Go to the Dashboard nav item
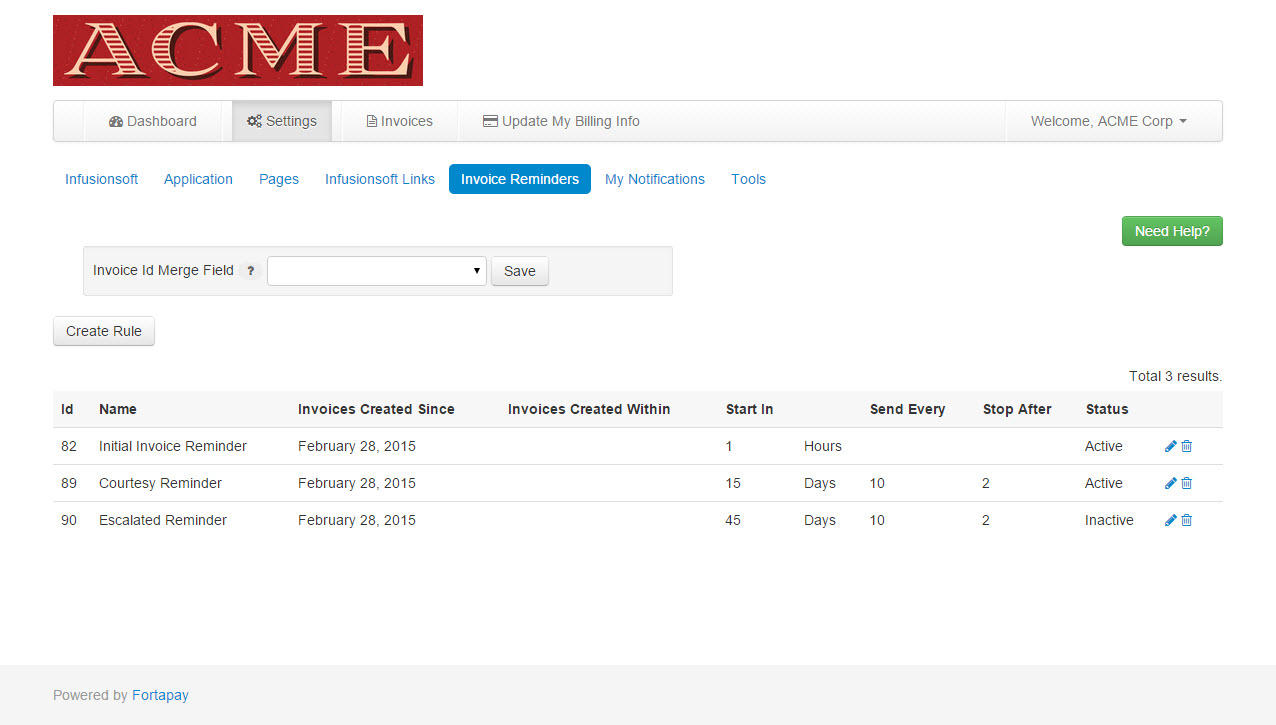The image size is (1276, 725). point(153,121)
